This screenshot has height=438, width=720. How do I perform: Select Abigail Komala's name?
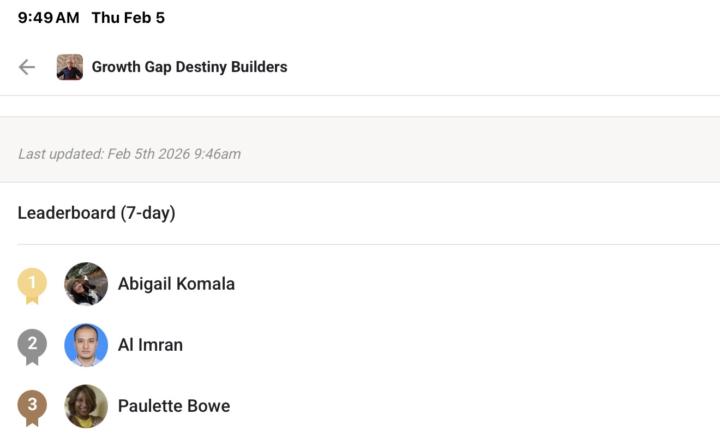[x=176, y=284]
